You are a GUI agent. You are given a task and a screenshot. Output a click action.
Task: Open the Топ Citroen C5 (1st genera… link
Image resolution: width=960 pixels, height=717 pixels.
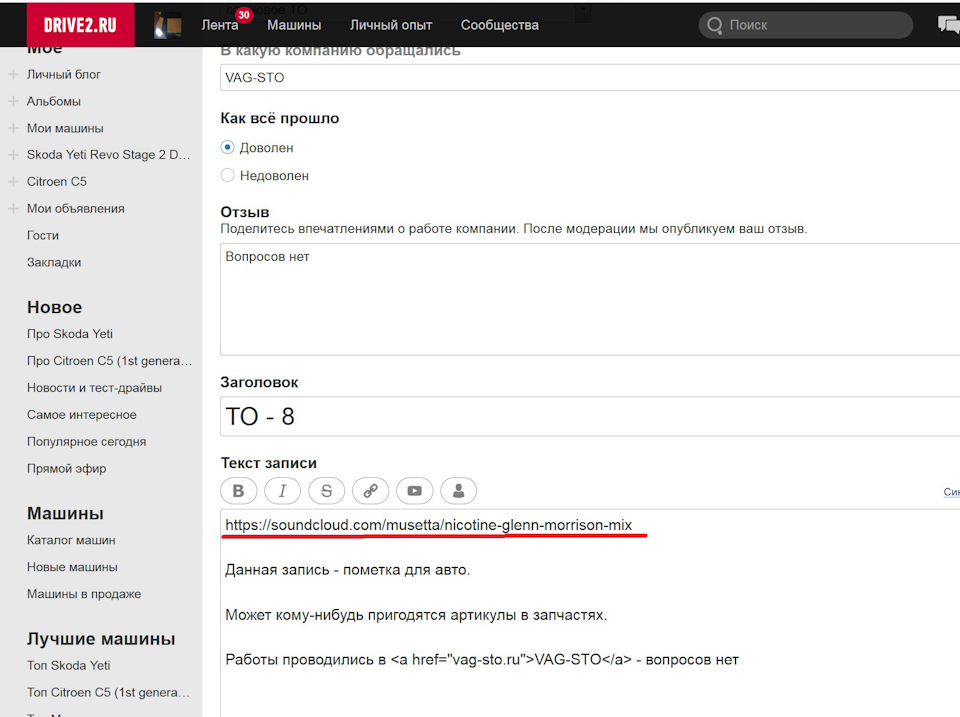click(x=108, y=692)
